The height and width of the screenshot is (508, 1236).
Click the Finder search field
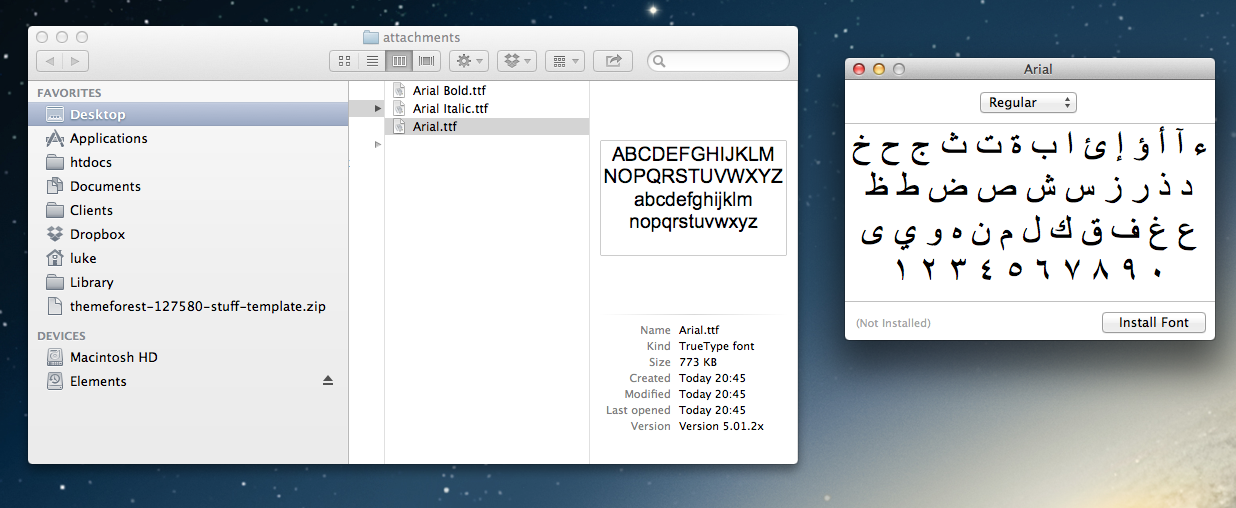718,61
